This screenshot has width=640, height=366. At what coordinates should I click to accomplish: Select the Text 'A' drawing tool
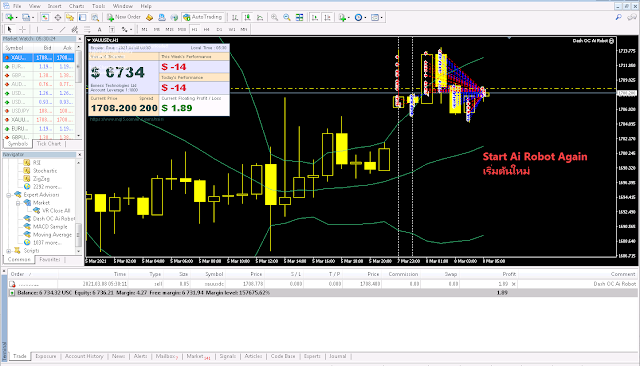coord(99,29)
